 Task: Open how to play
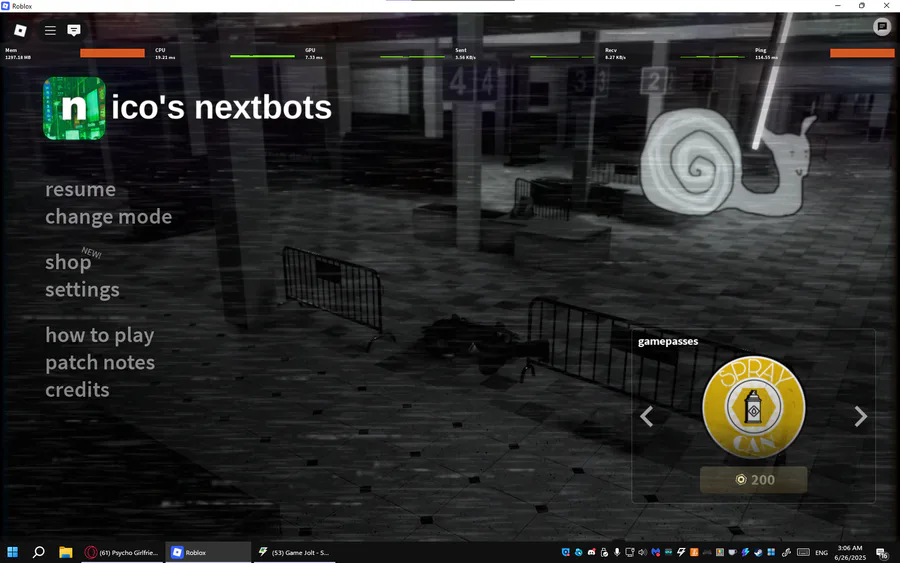coord(100,335)
